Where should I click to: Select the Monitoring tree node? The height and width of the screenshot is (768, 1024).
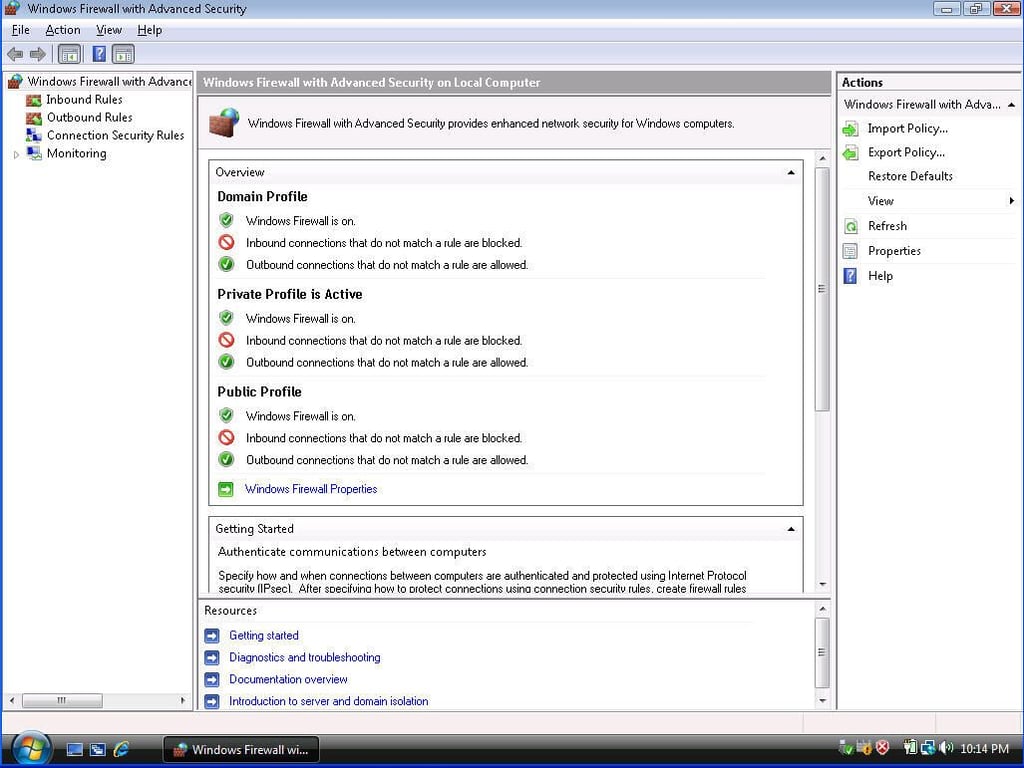pyautogui.click(x=76, y=153)
